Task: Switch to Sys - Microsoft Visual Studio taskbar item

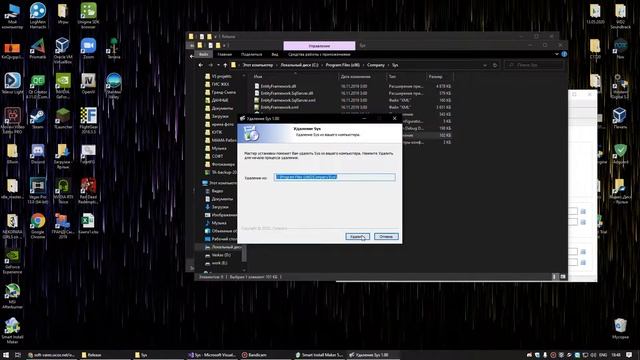Action: [x=211, y=355]
